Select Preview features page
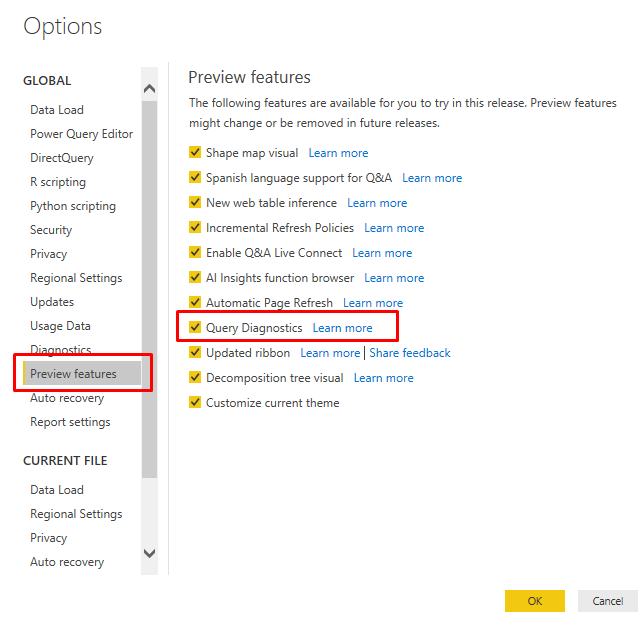 click(x=83, y=373)
